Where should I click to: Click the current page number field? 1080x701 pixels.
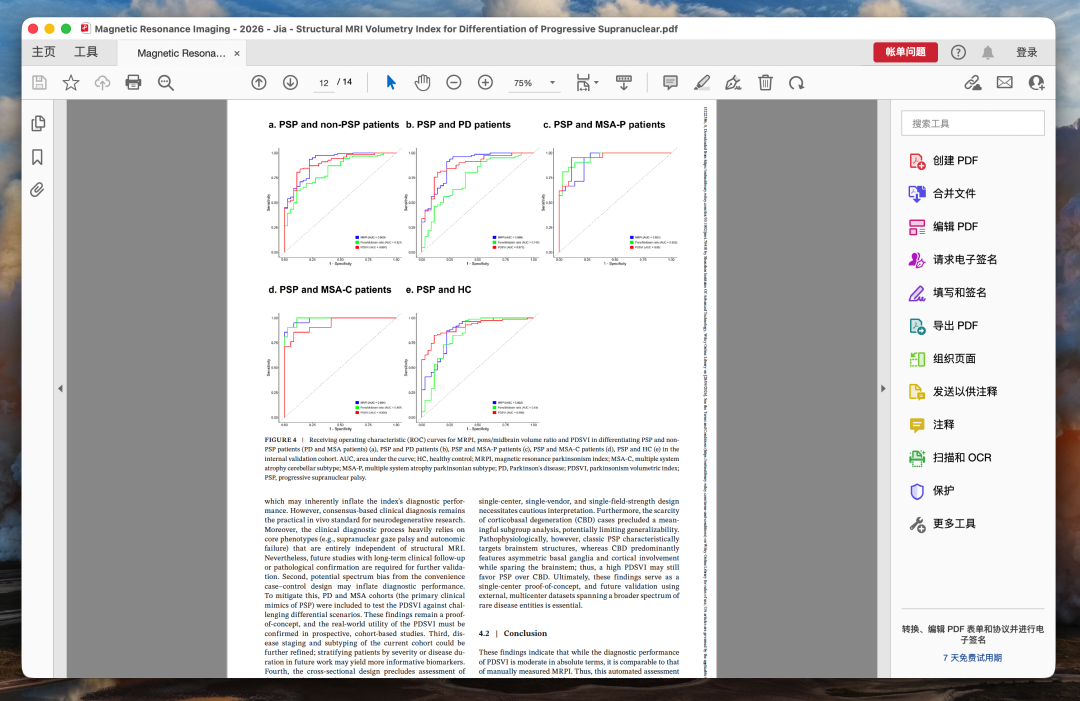(324, 83)
